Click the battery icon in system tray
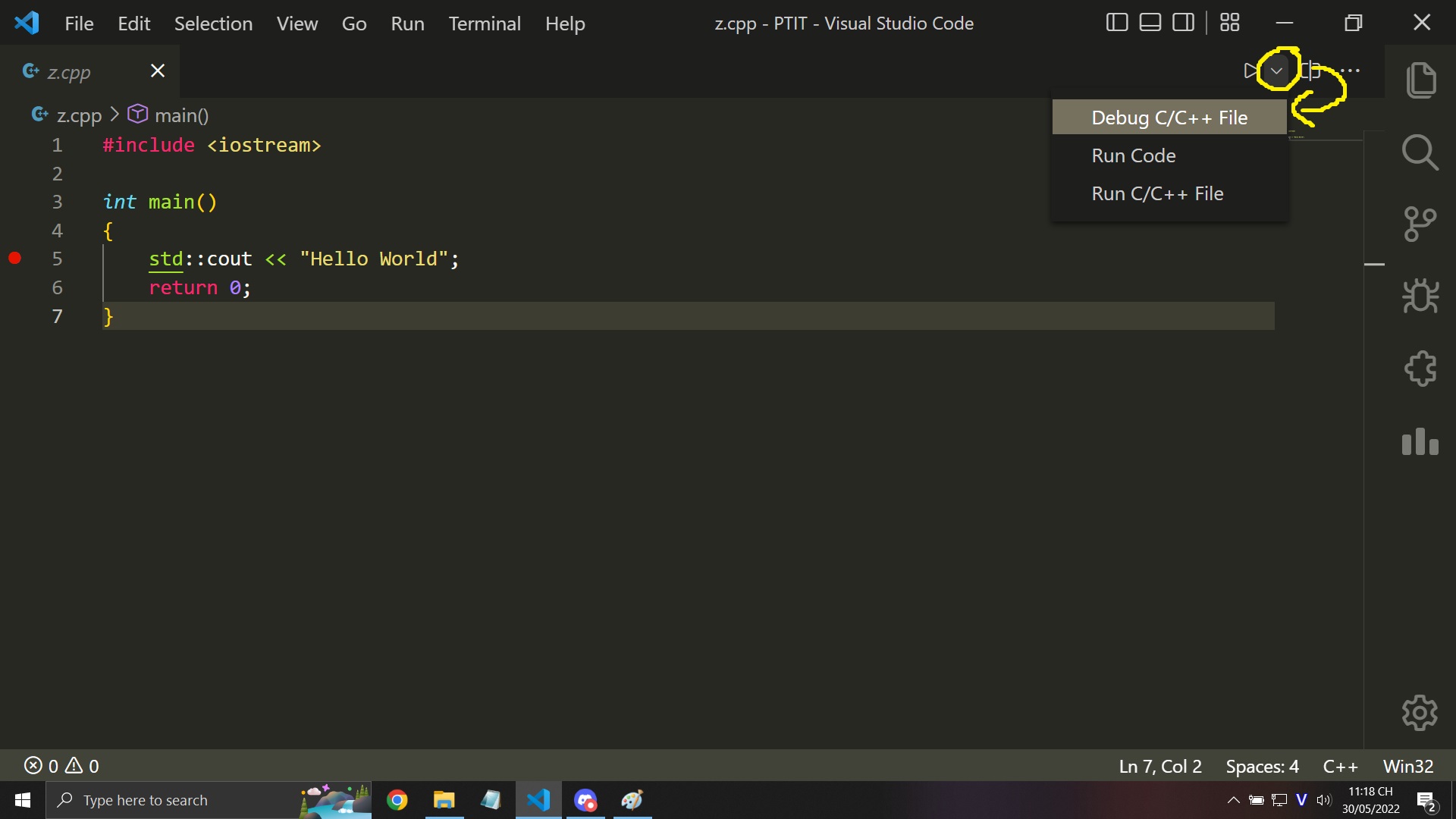This screenshot has width=1456, height=819. click(1257, 800)
